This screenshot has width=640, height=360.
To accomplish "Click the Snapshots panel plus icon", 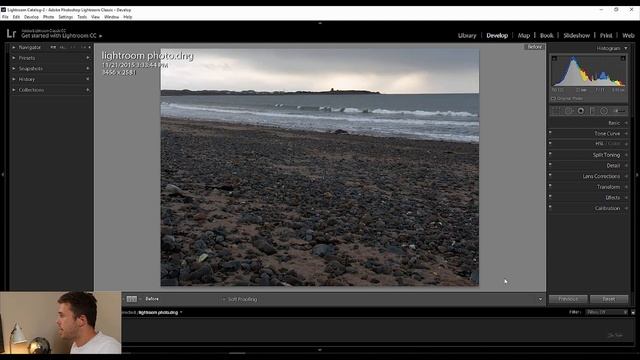I will pos(88,69).
